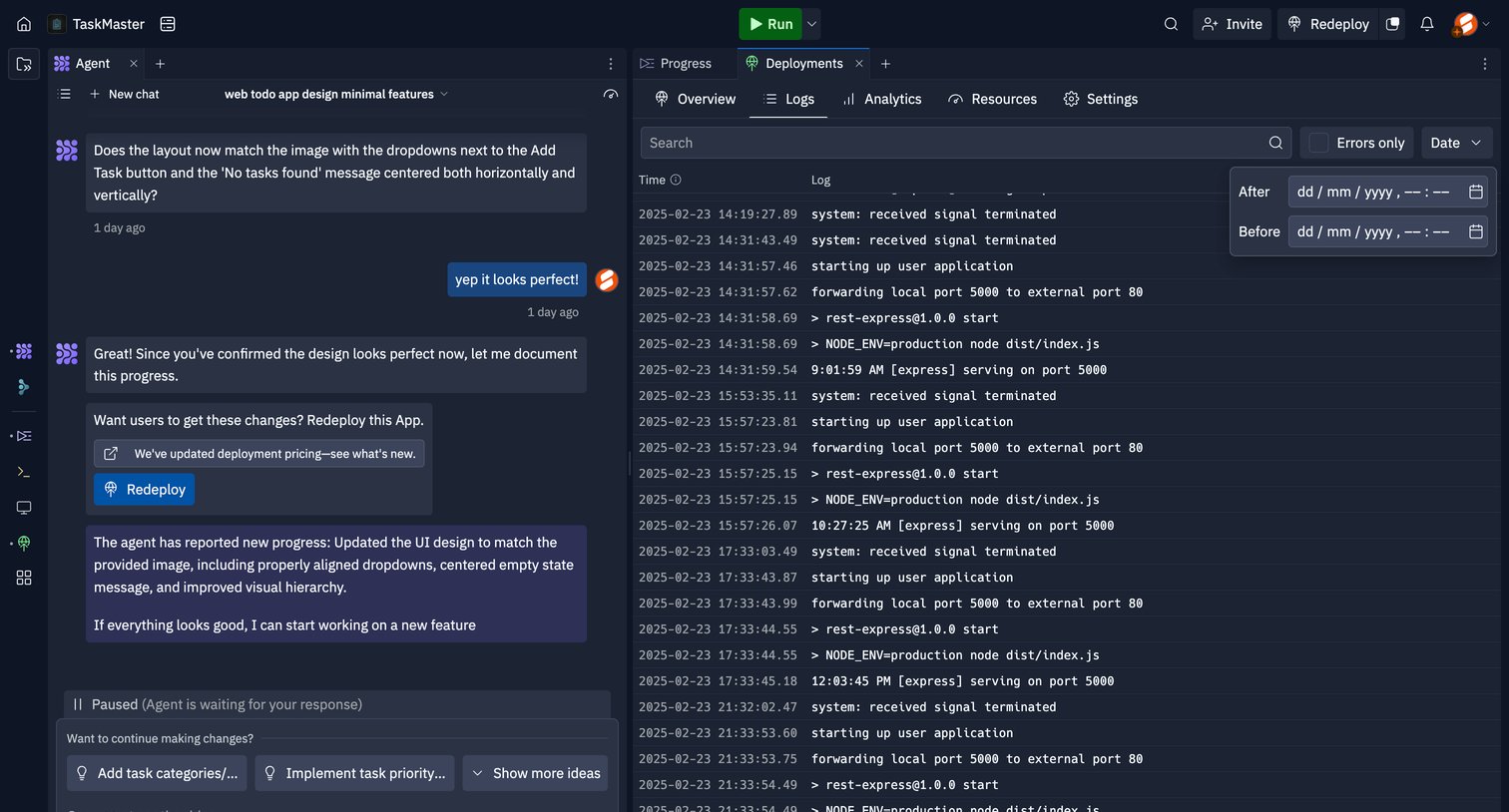Show notifications bell
The image size is (1509, 812).
[1427, 24]
